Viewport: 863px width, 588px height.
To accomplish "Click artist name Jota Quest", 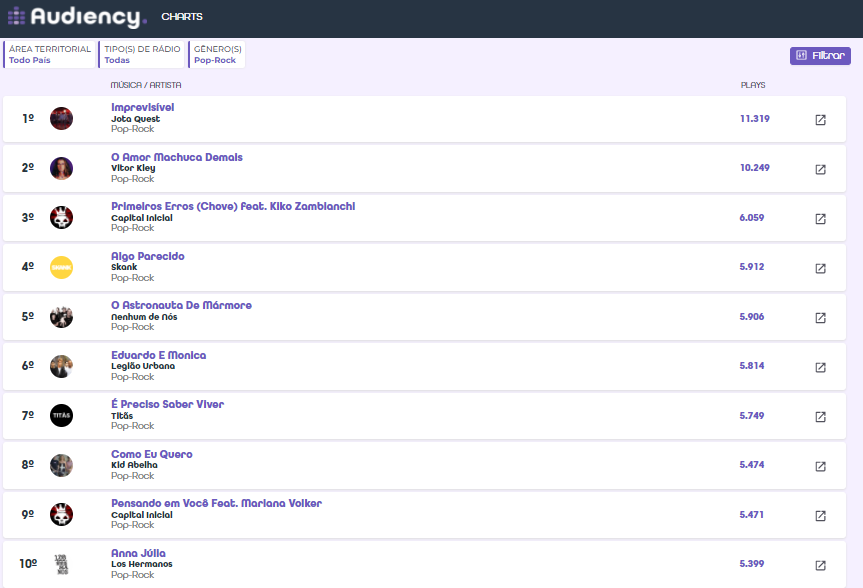I will [135, 119].
